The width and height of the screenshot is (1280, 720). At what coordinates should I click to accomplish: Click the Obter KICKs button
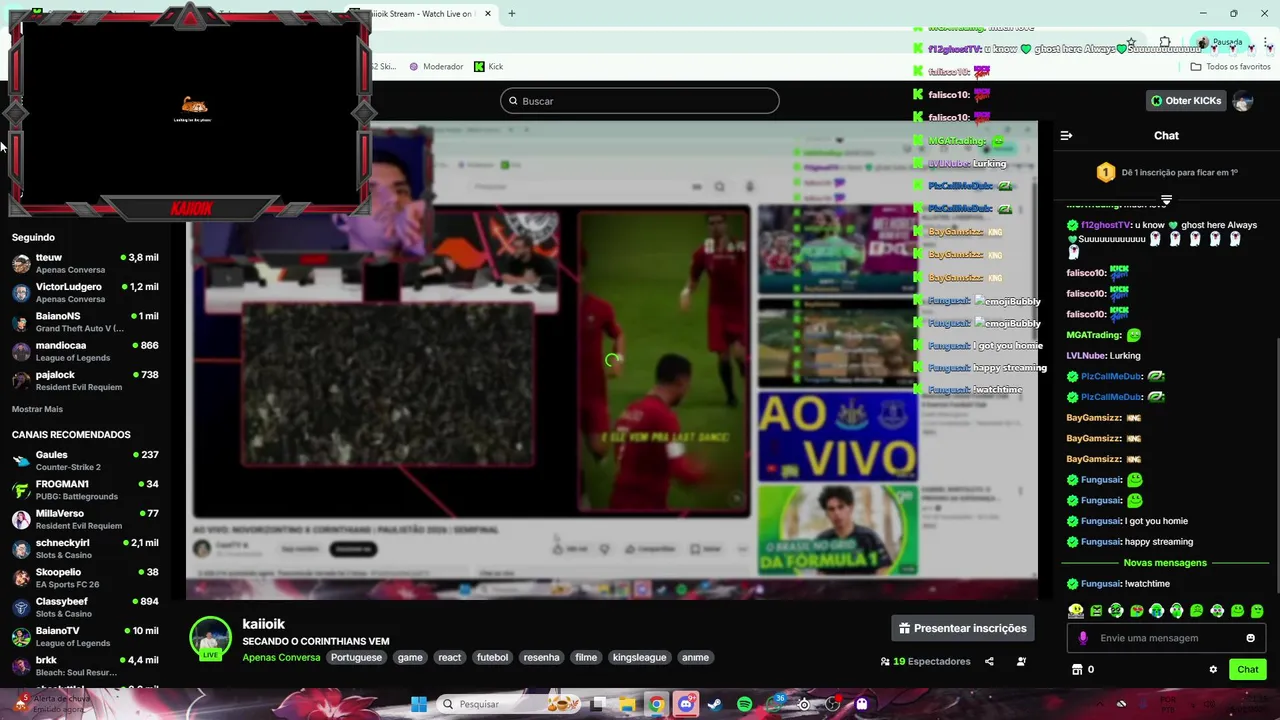(x=1185, y=101)
